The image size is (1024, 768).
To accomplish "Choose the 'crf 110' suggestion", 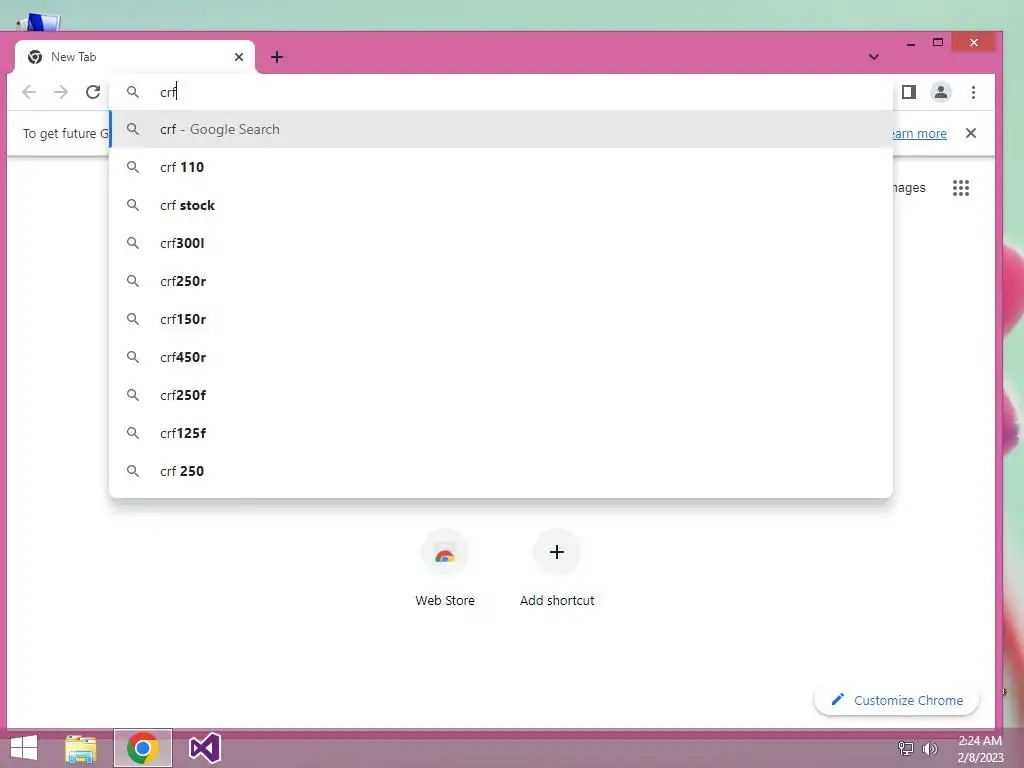I will pos(501,167).
